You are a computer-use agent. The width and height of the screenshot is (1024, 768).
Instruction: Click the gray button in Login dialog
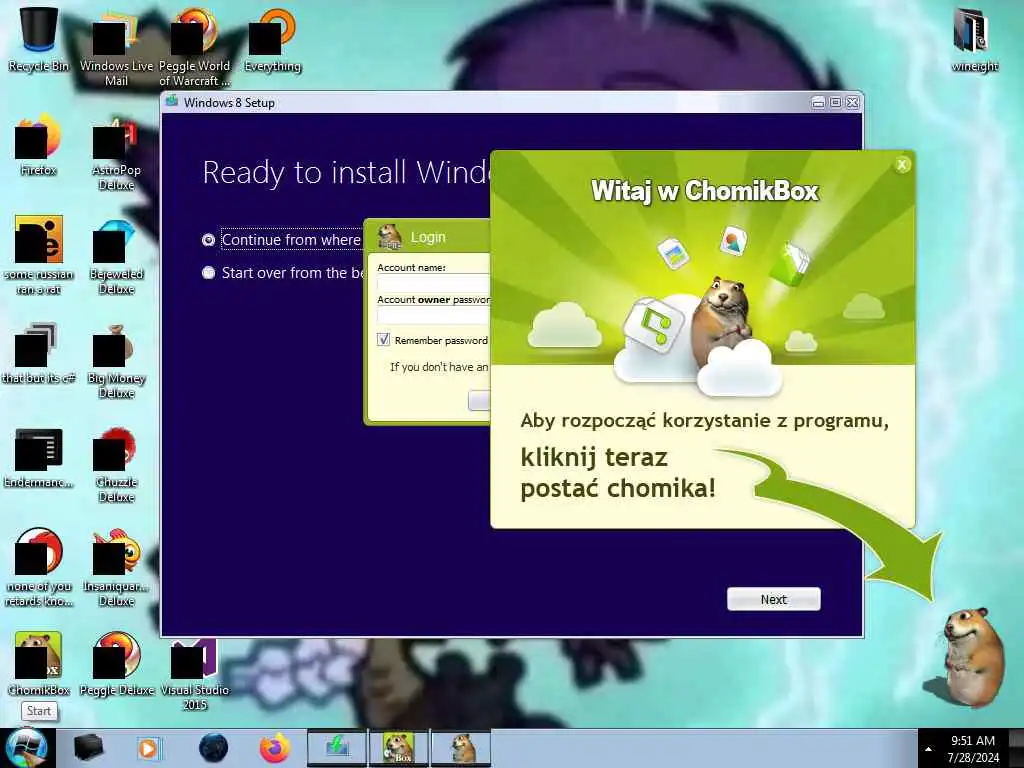click(x=479, y=400)
